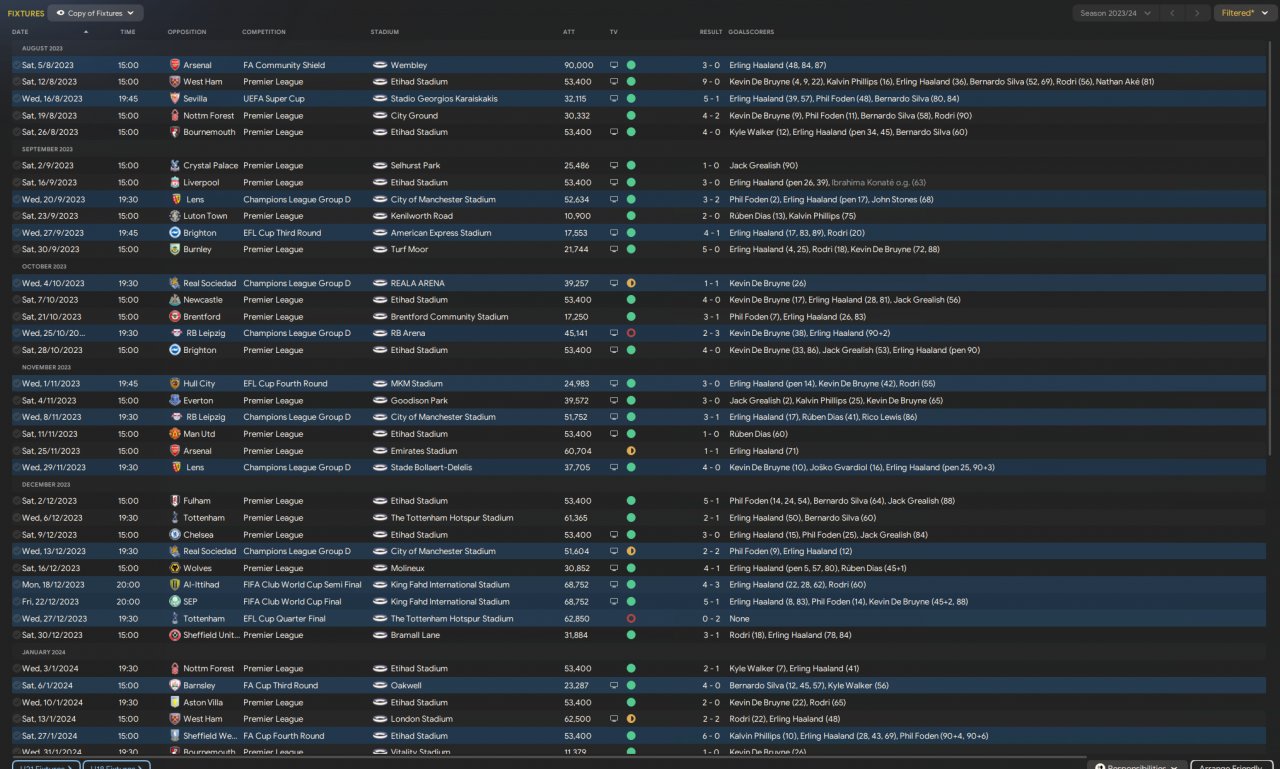
Task: Expand the Filtered dropdown
Action: [x=1244, y=13]
